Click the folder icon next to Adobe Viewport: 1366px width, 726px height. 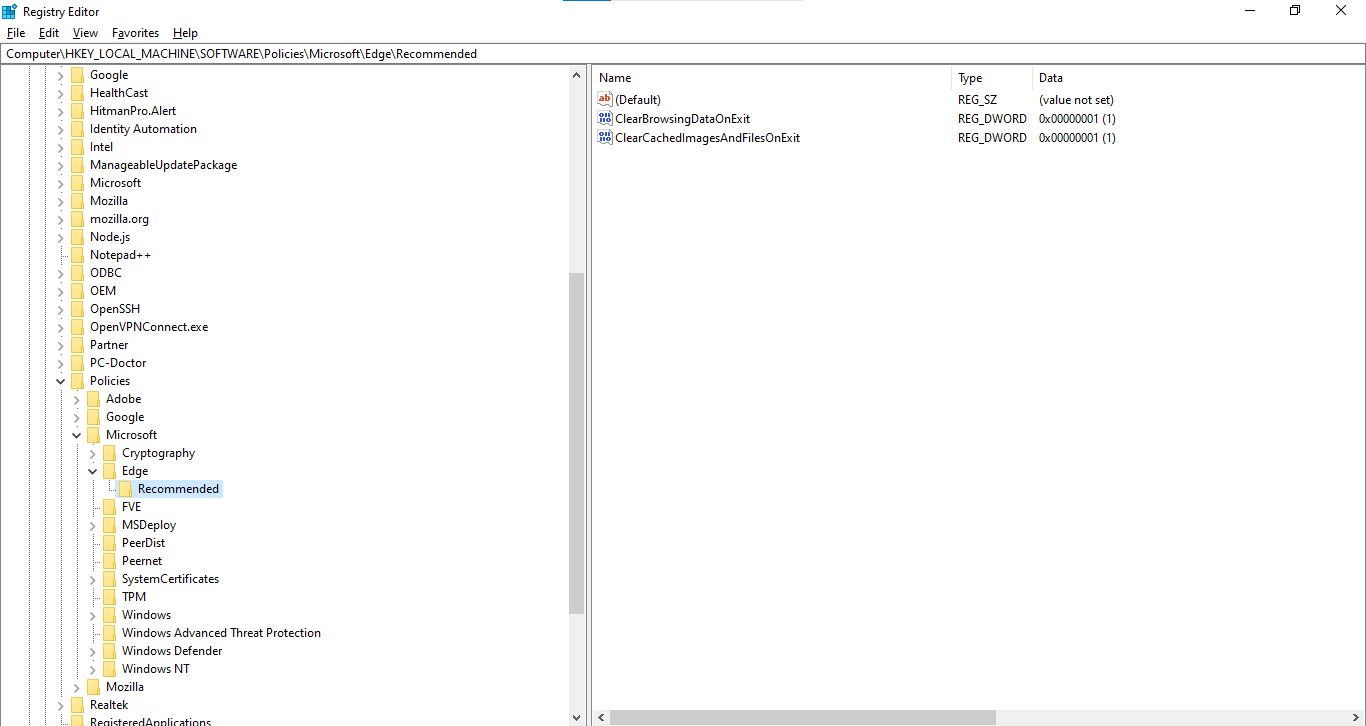coord(93,399)
